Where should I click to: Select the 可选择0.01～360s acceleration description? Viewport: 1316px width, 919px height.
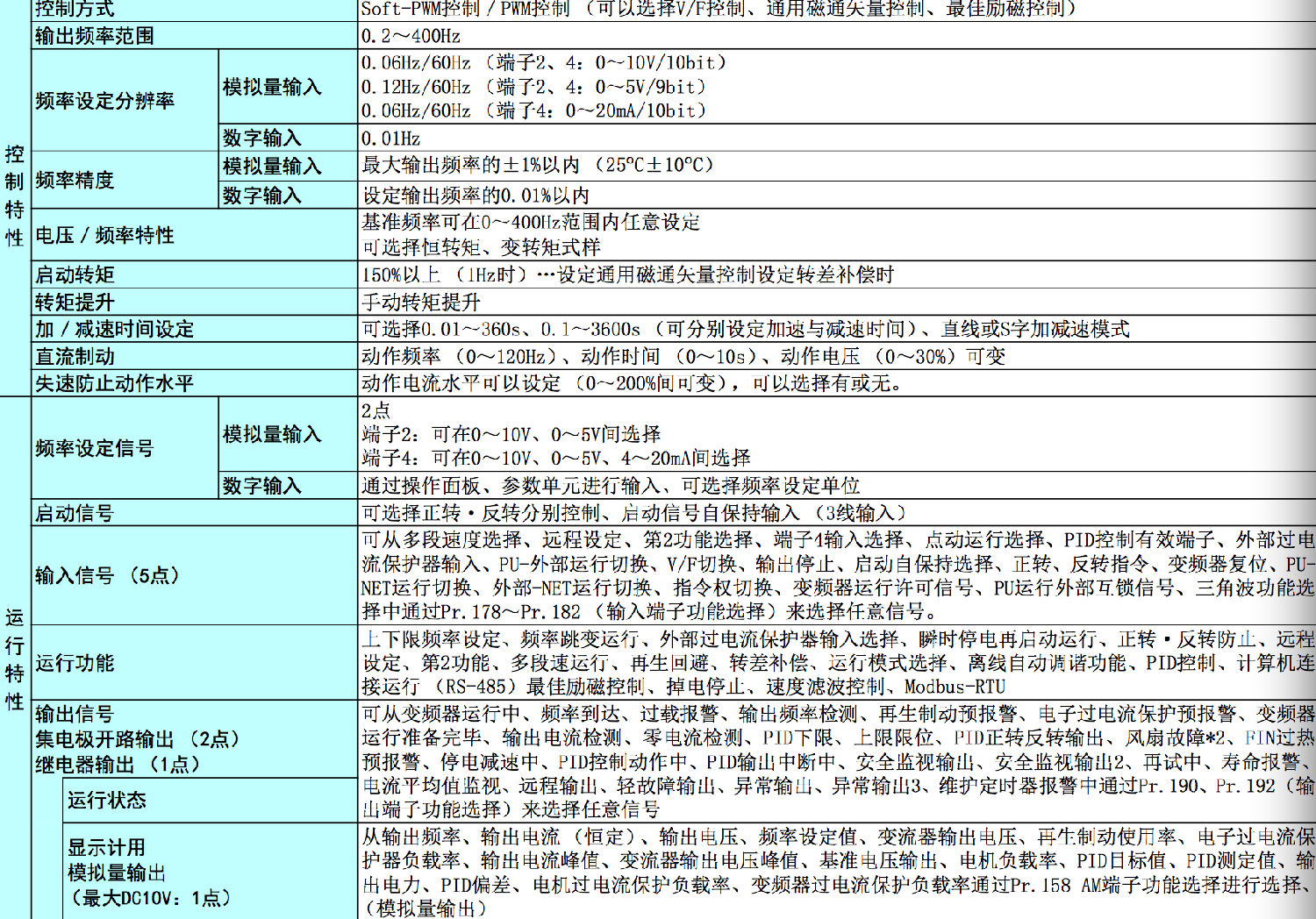746,329
